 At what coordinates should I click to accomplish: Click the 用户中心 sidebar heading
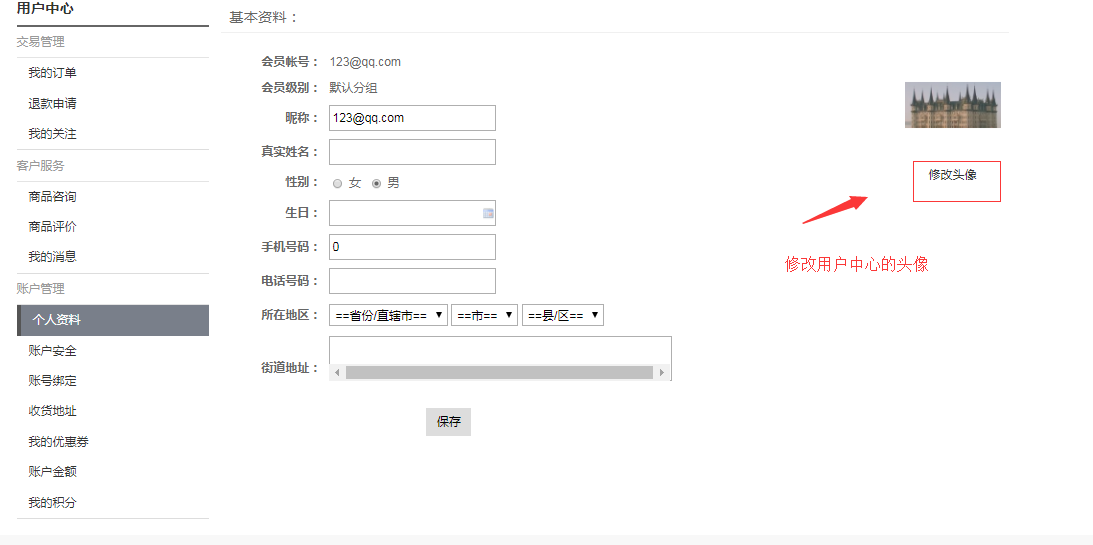45,9
